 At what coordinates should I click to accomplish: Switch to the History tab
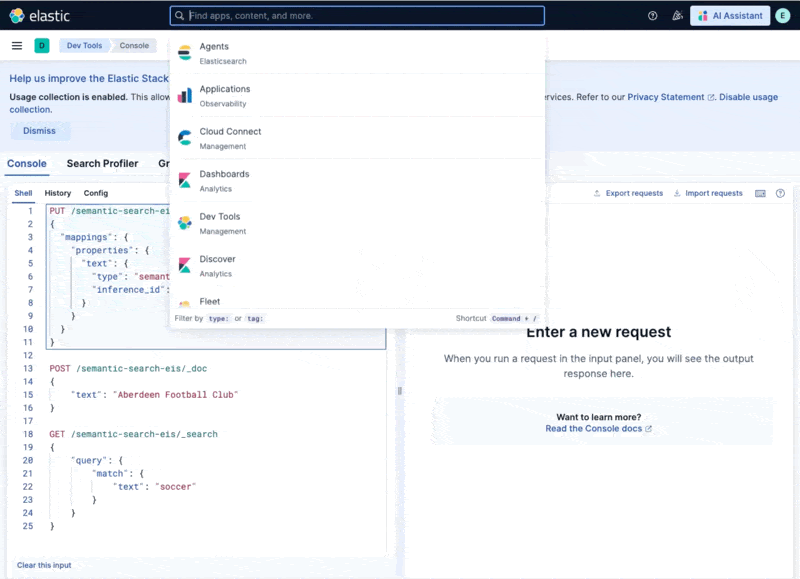pyautogui.click(x=57, y=193)
